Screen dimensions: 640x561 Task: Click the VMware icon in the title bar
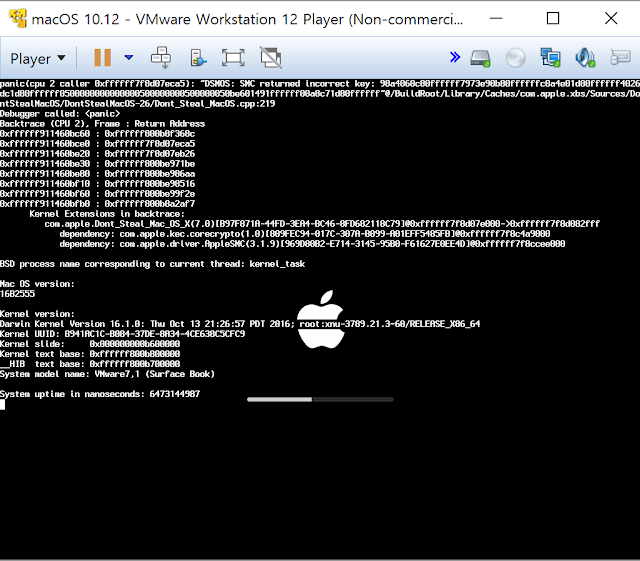click(x=18, y=18)
